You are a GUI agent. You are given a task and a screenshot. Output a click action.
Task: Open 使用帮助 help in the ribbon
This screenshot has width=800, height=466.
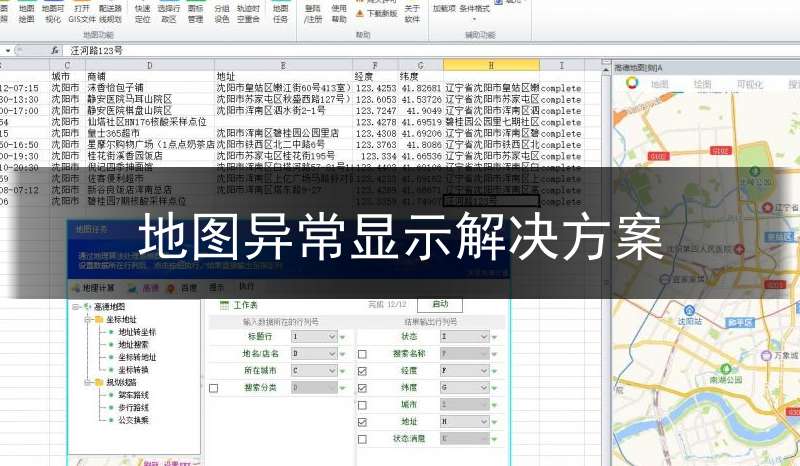coord(339,13)
